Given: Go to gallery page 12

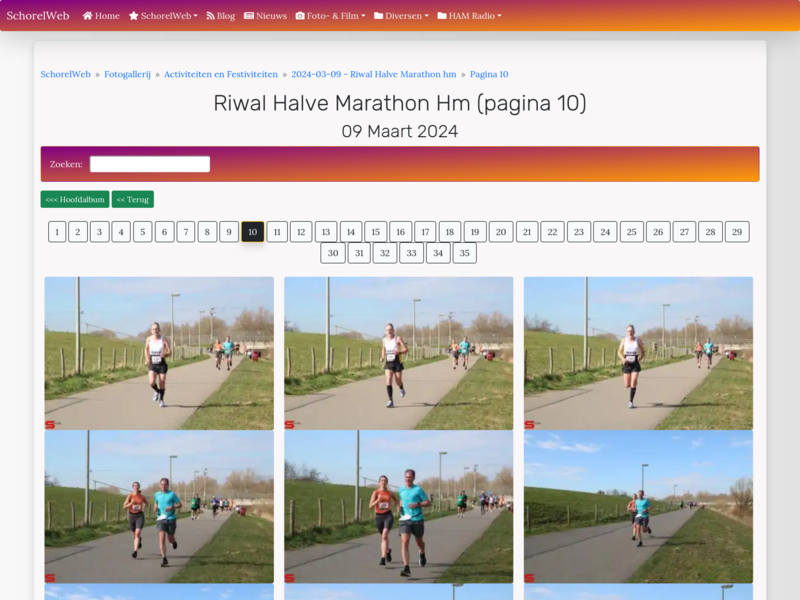Looking at the screenshot, I should [301, 232].
